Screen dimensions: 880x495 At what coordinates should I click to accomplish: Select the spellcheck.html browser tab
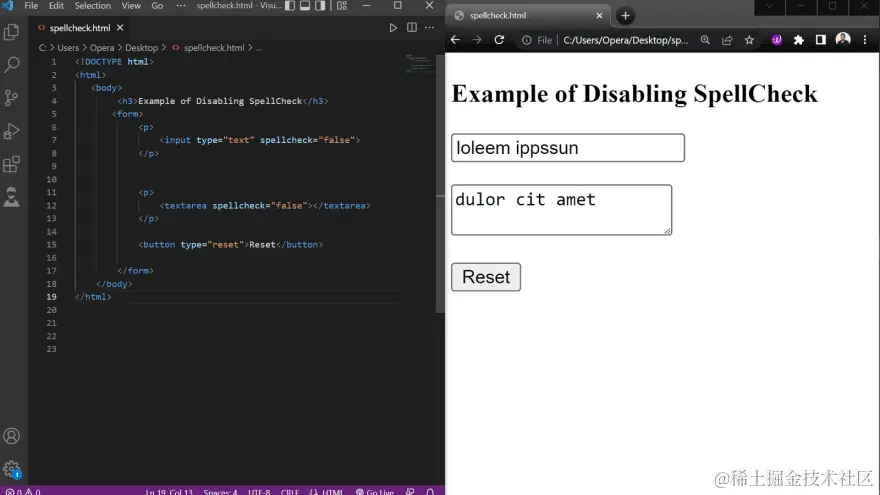528,16
